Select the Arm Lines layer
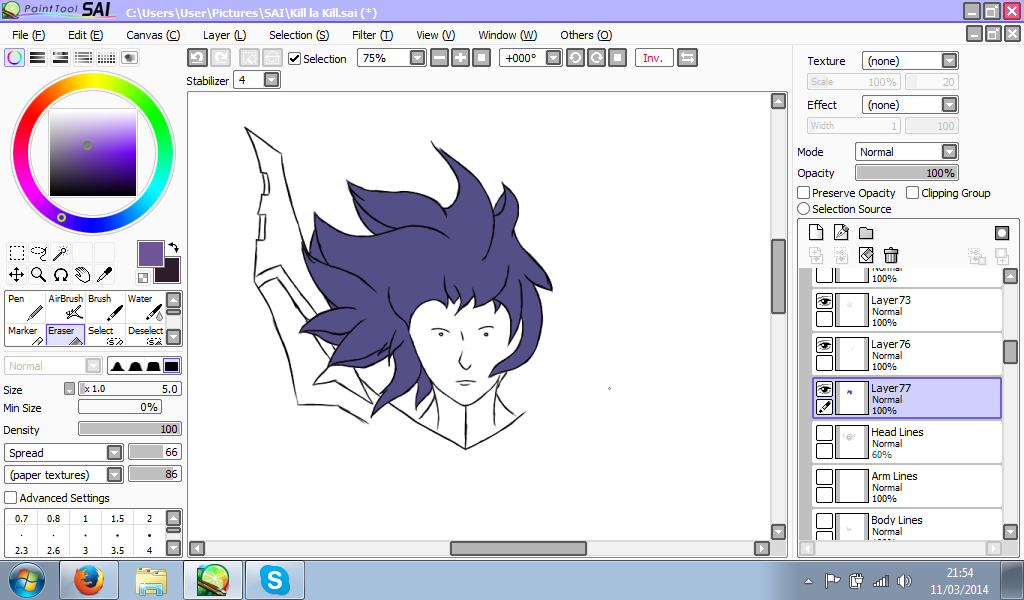This screenshot has width=1024, height=600. tap(907, 486)
